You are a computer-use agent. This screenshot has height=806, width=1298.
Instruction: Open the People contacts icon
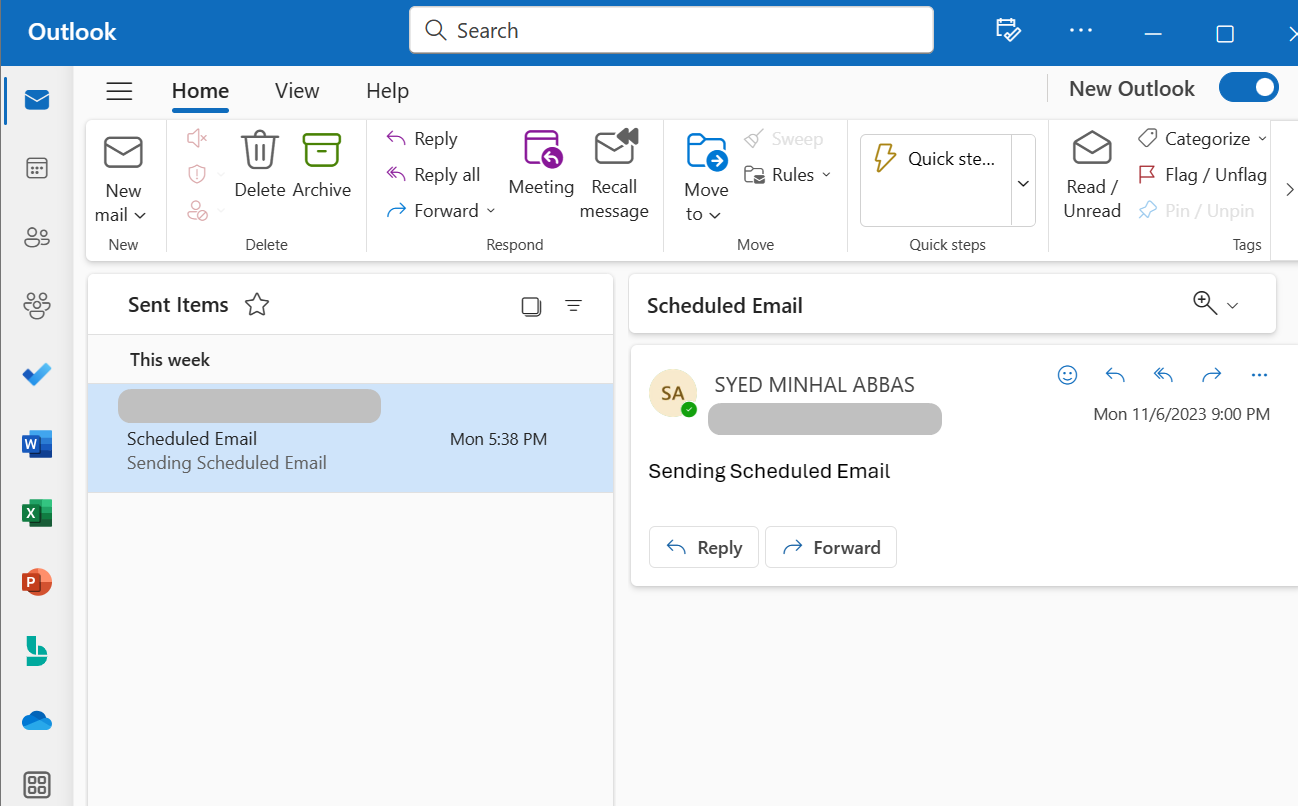pos(37,238)
